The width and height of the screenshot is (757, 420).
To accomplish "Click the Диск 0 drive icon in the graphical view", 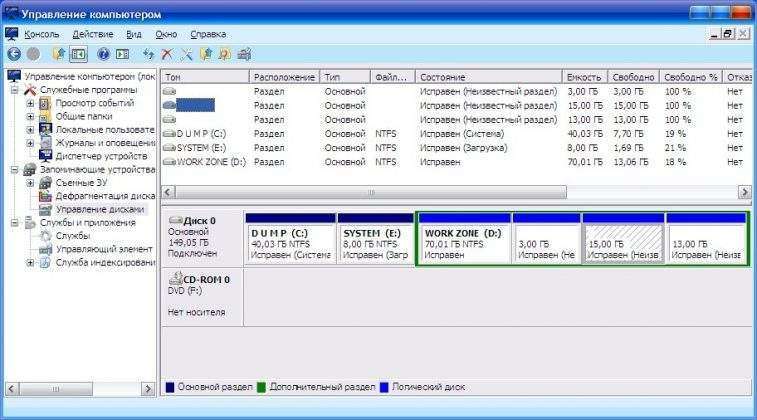I will [x=176, y=220].
